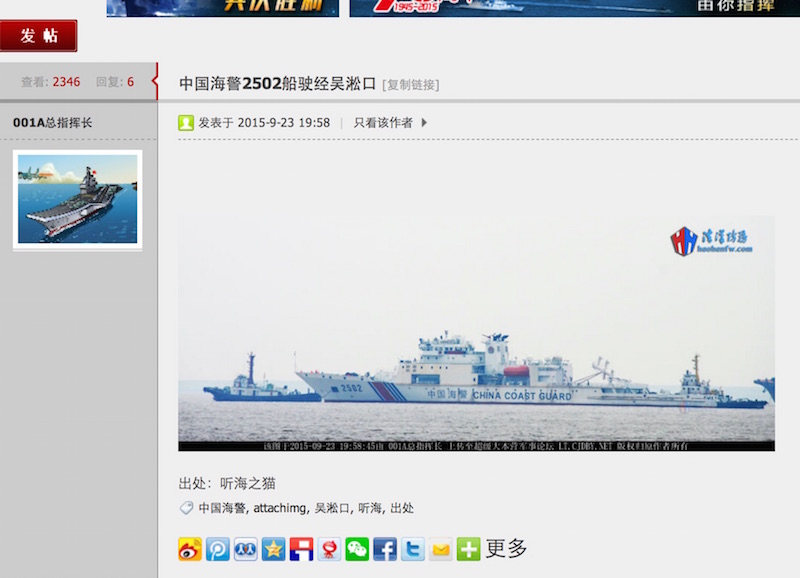Image resolution: width=800 pixels, height=578 pixels.
Task: Click the red collapse arrow beside view count
Action: tap(155, 81)
